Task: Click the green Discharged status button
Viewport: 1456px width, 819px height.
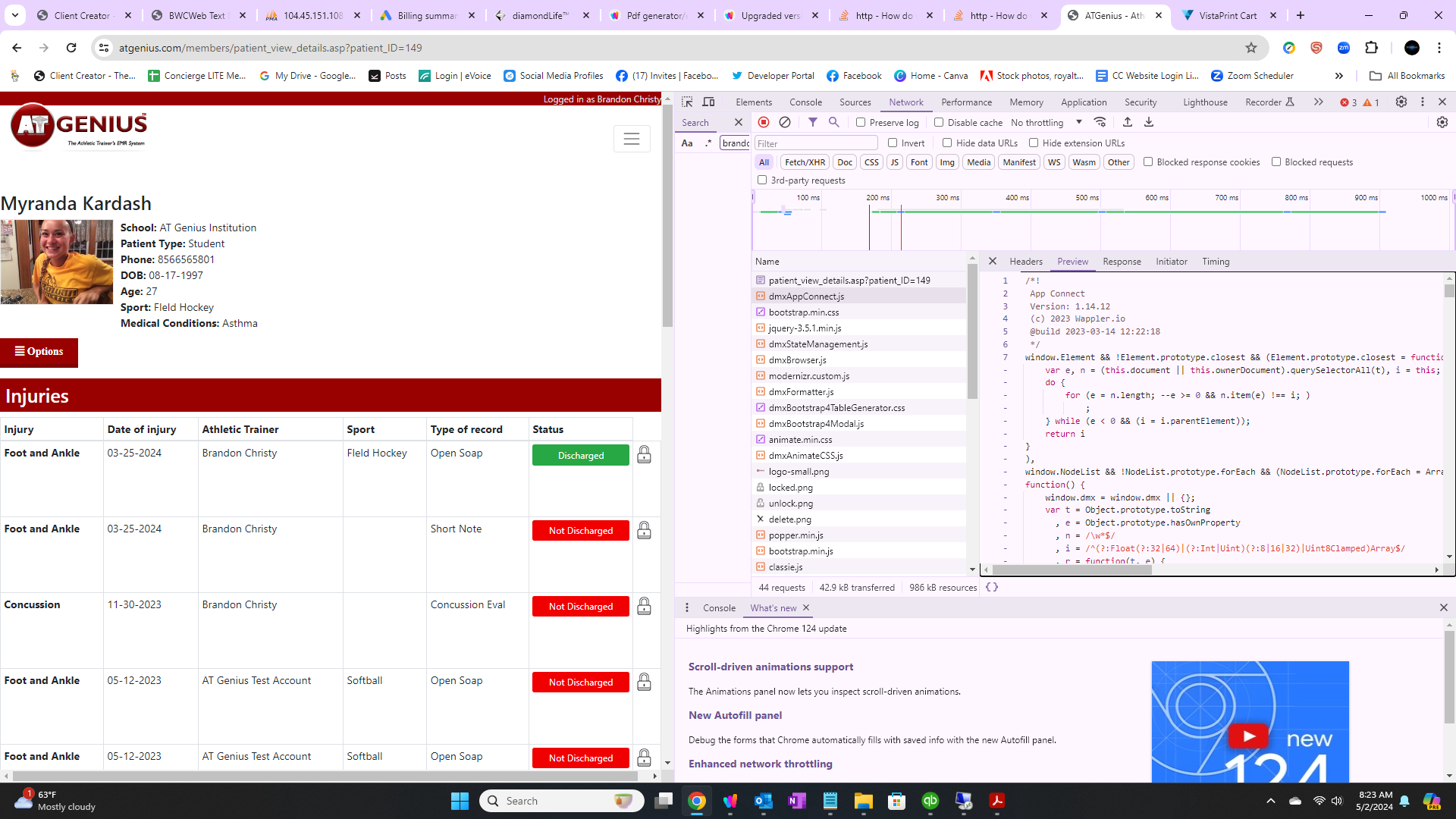Action: (581, 455)
